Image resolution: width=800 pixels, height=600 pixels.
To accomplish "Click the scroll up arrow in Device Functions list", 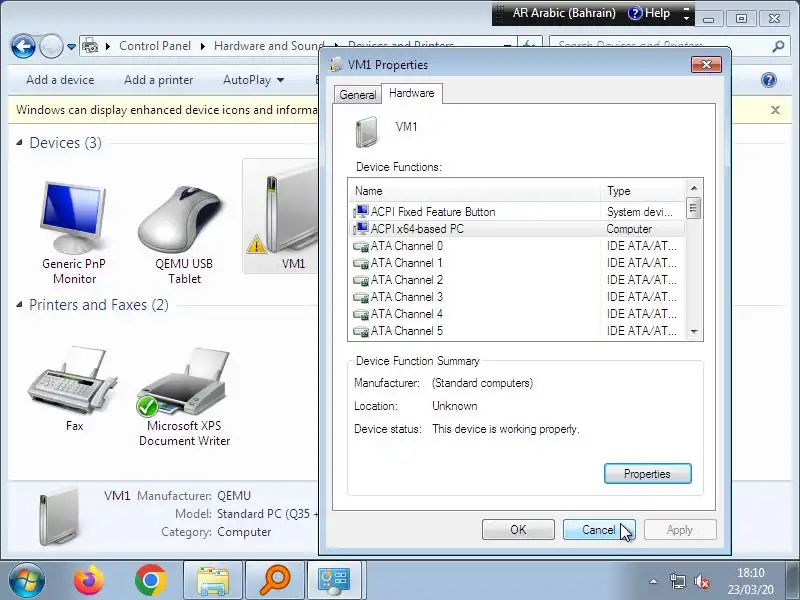I will 694,188.
